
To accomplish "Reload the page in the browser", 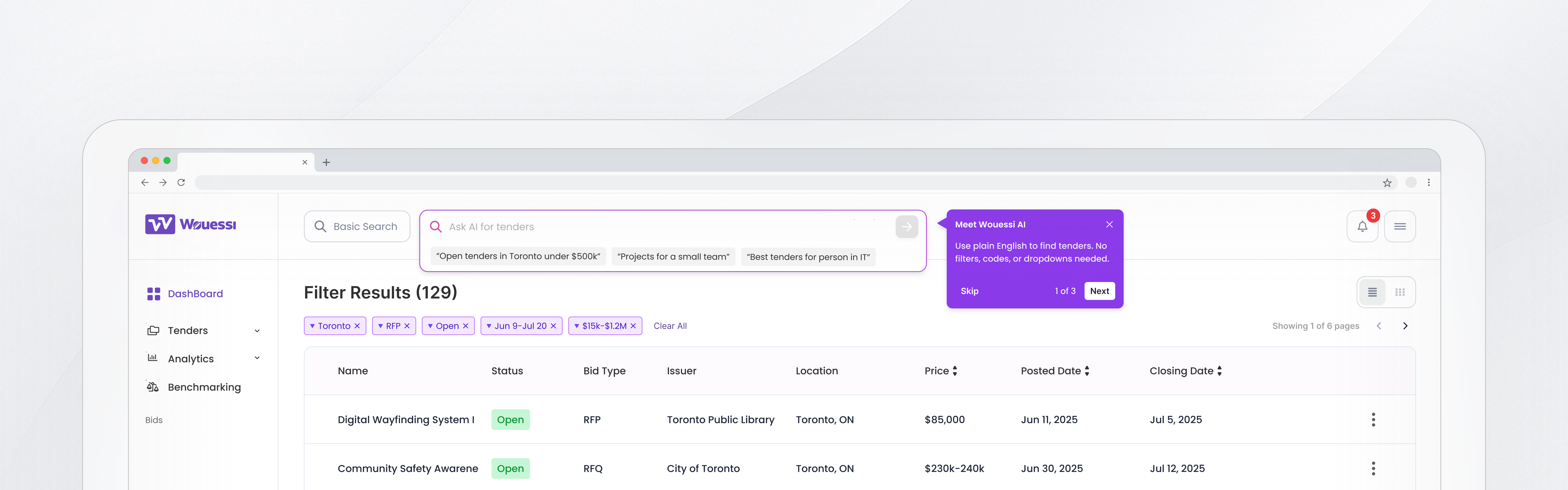I will pos(181,183).
